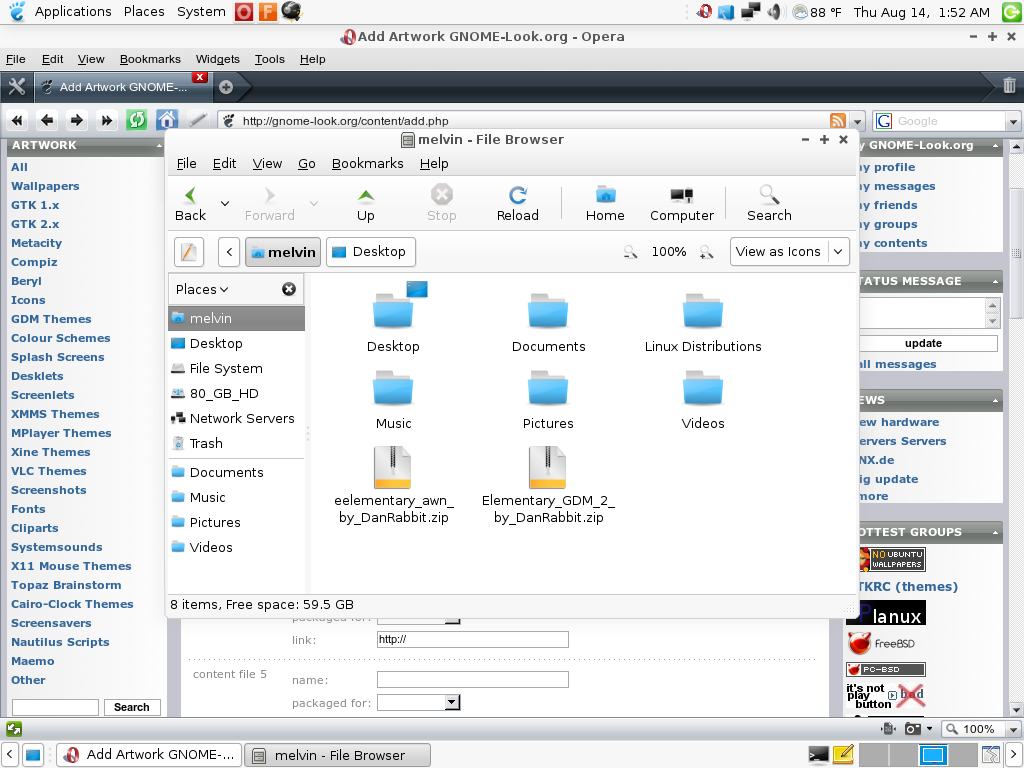1024x768 pixels.
Task: Open the Opera Tools menu
Action: 270,59
